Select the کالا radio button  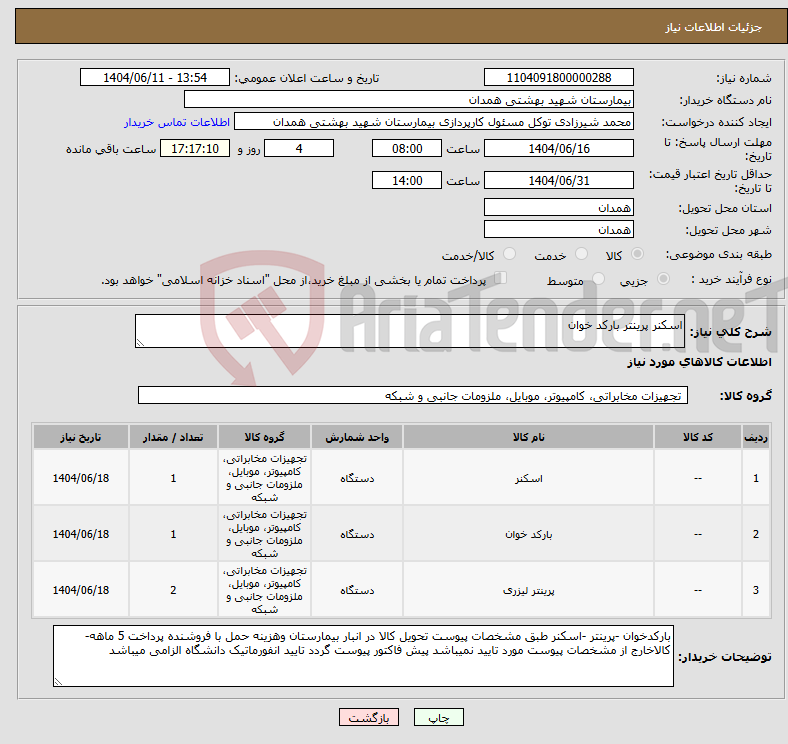click(637, 254)
